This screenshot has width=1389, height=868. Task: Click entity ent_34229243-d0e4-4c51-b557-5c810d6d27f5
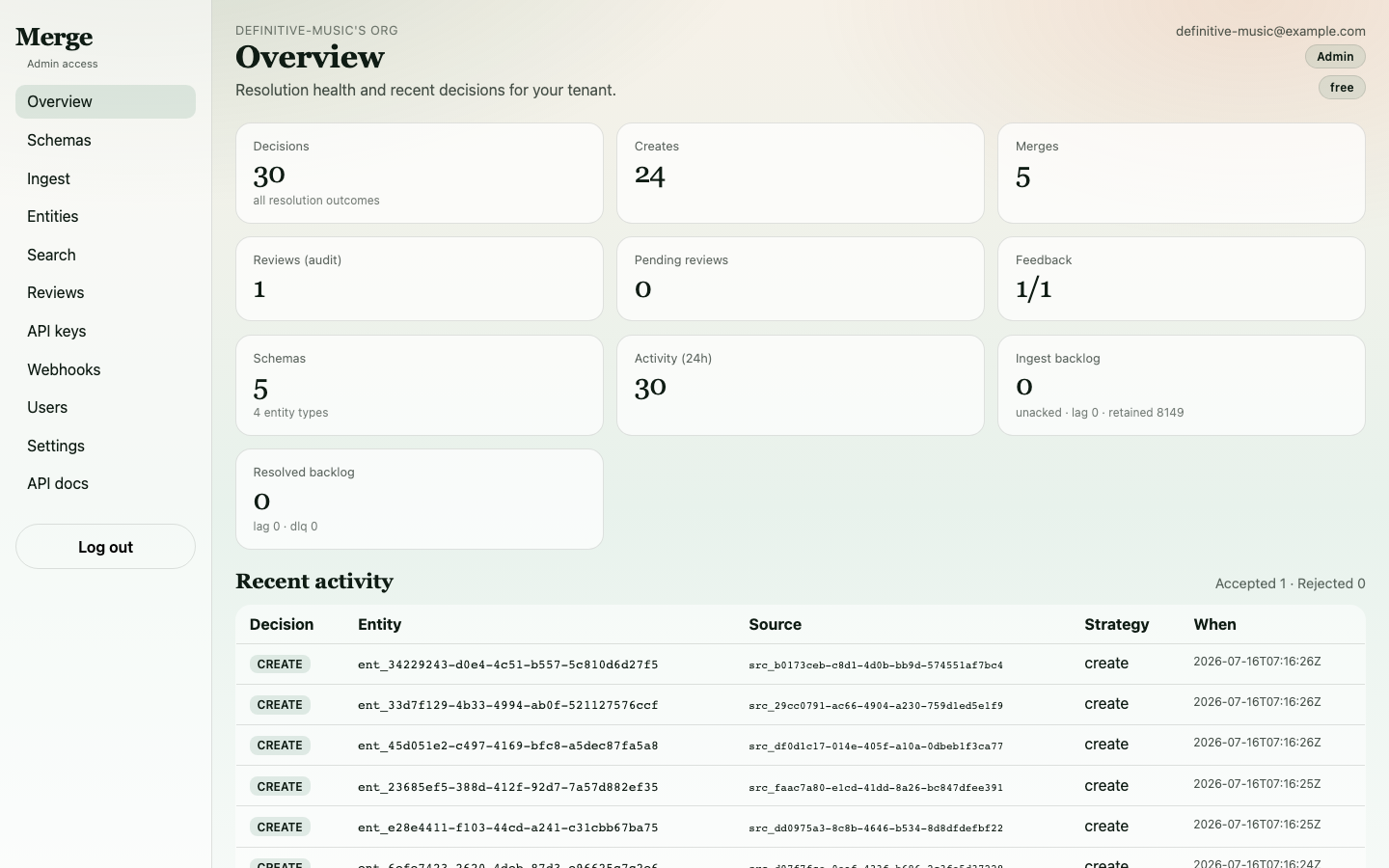pos(508,665)
